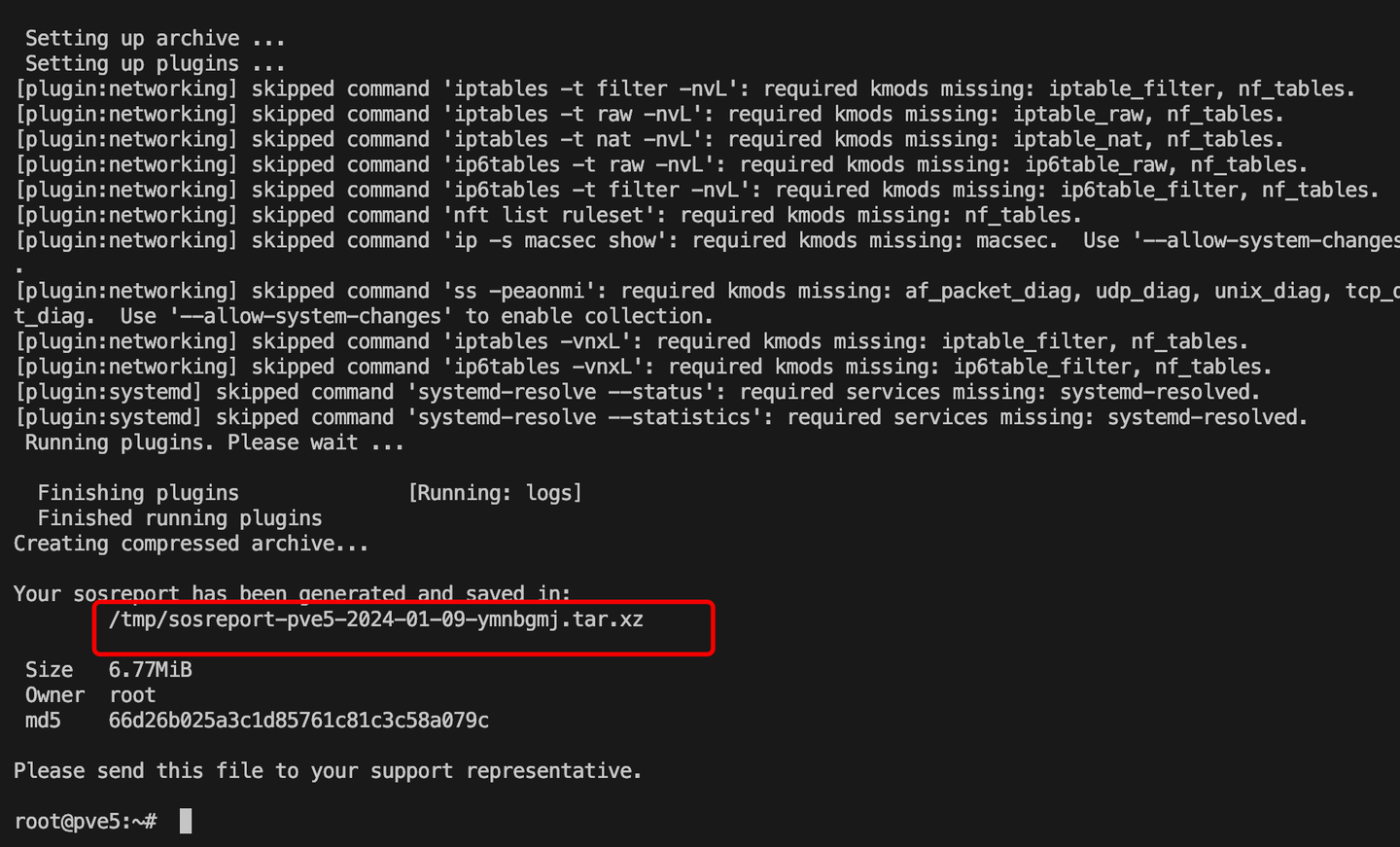Screen dimensions: 1400x847
Task: Click the terminal cursor block at the prompt
Action: [186, 821]
